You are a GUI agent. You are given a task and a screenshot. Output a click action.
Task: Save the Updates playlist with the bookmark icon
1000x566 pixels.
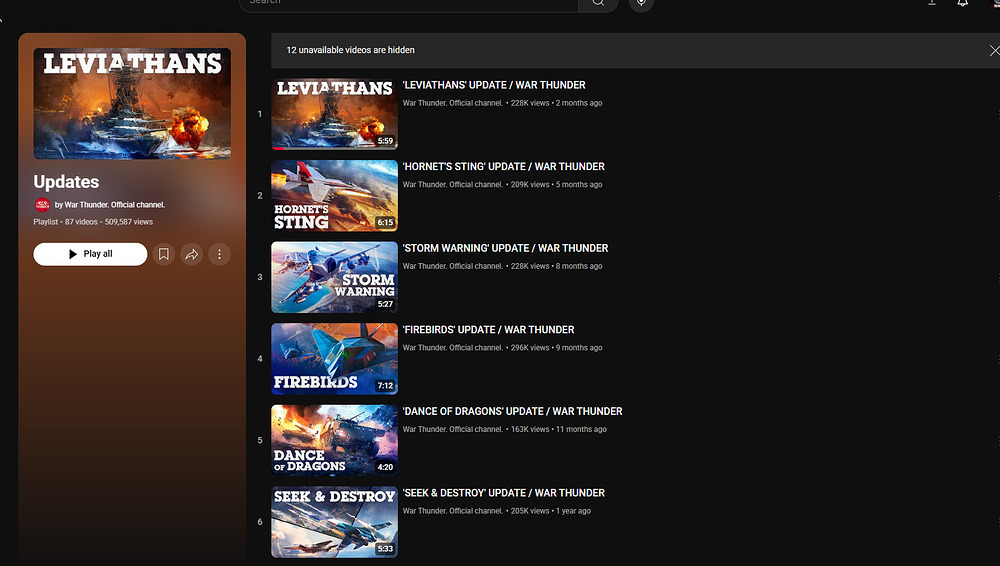[163, 254]
